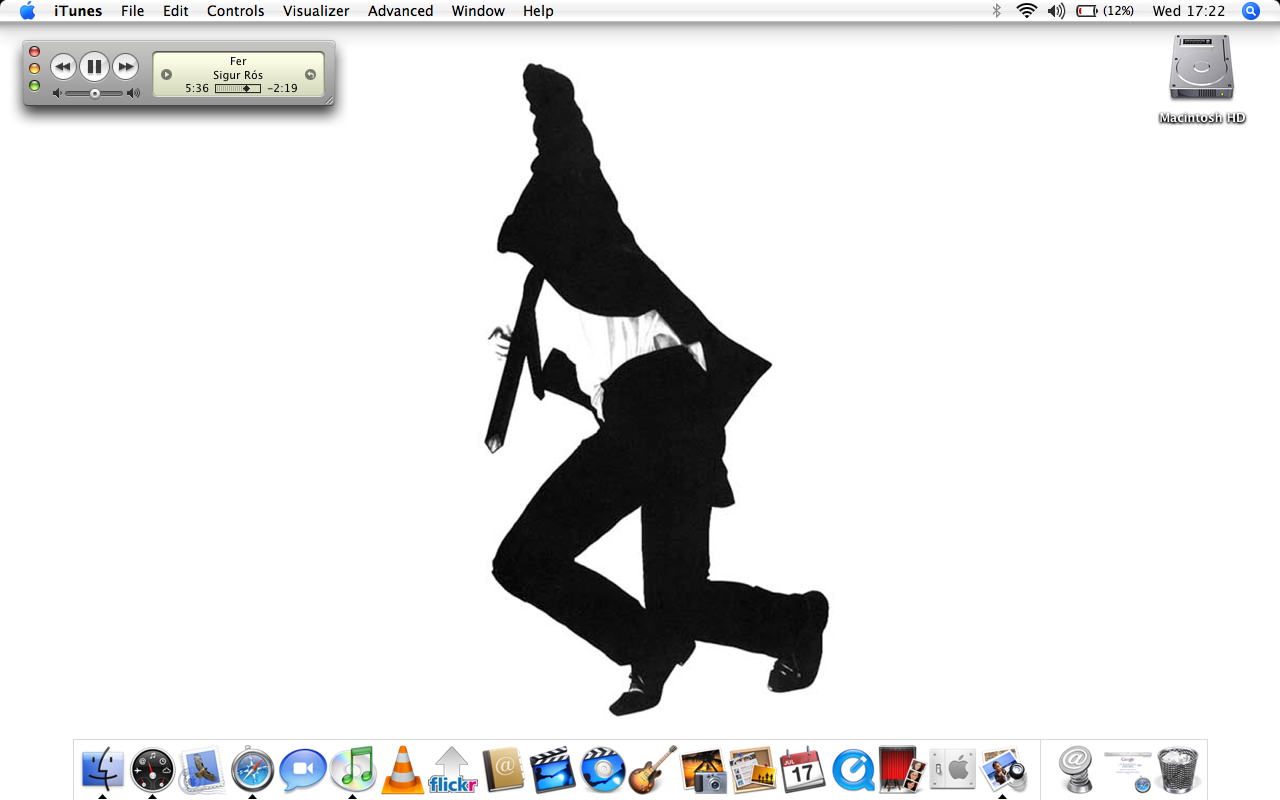Viewport: 1280px width, 800px height.
Task: Open System Preferences from the Dock
Action: [x=952, y=770]
